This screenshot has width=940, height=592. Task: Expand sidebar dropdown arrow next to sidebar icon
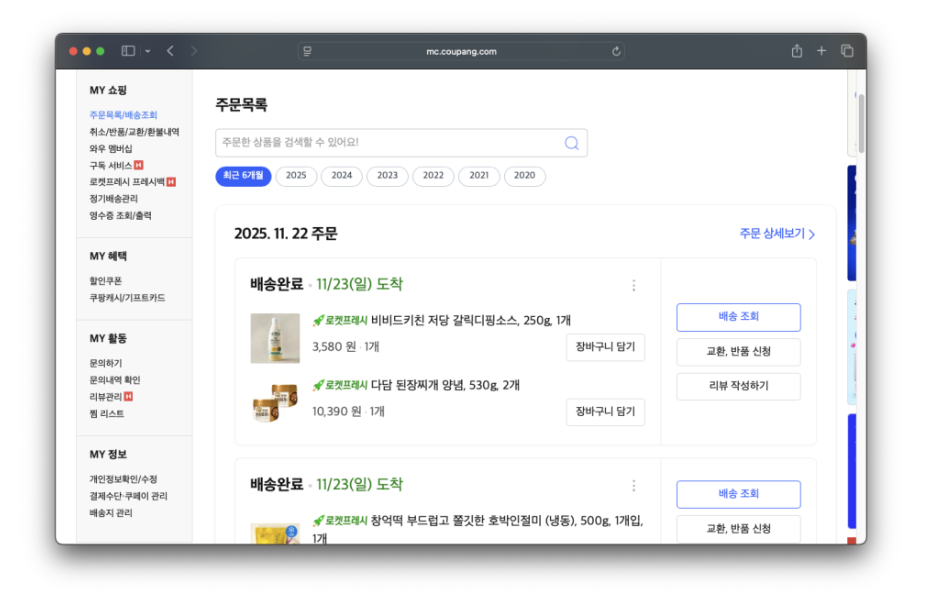(x=148, y=51)
